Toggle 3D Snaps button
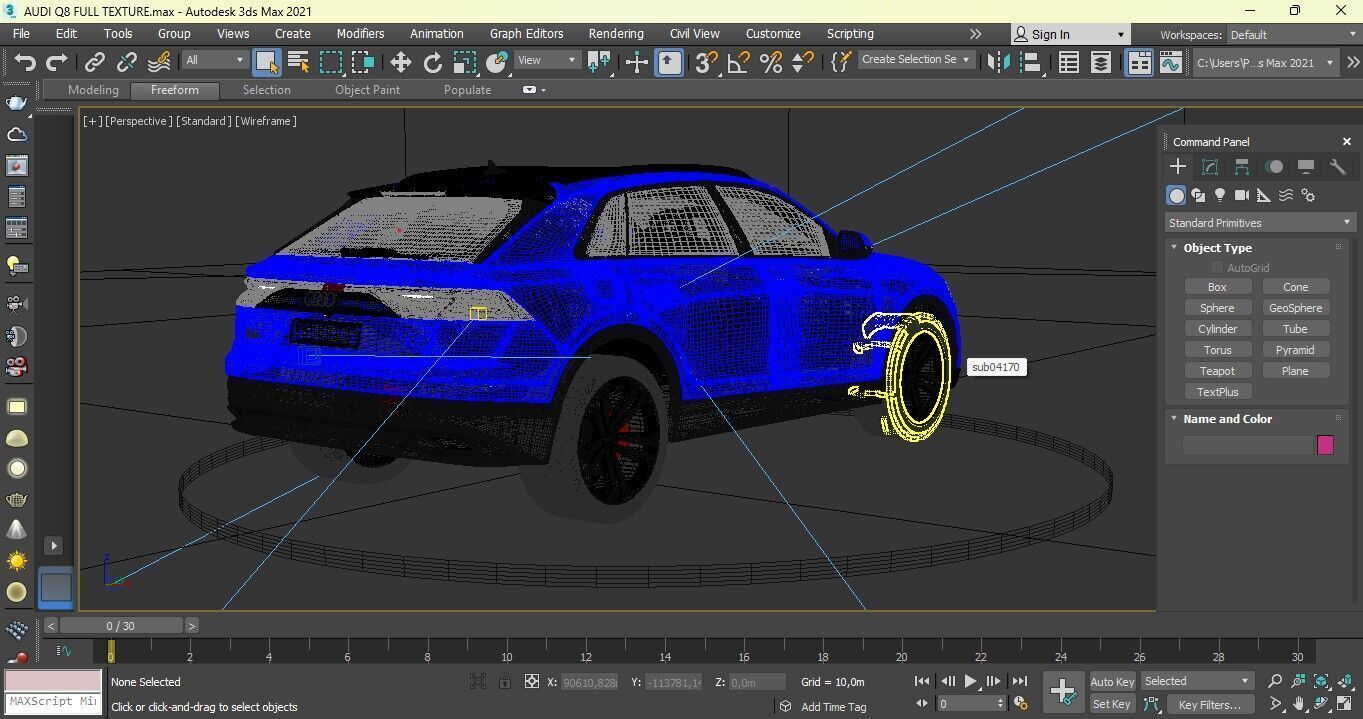The height and width of the screenshot is (719, 1363). click(x=706, y=63)
